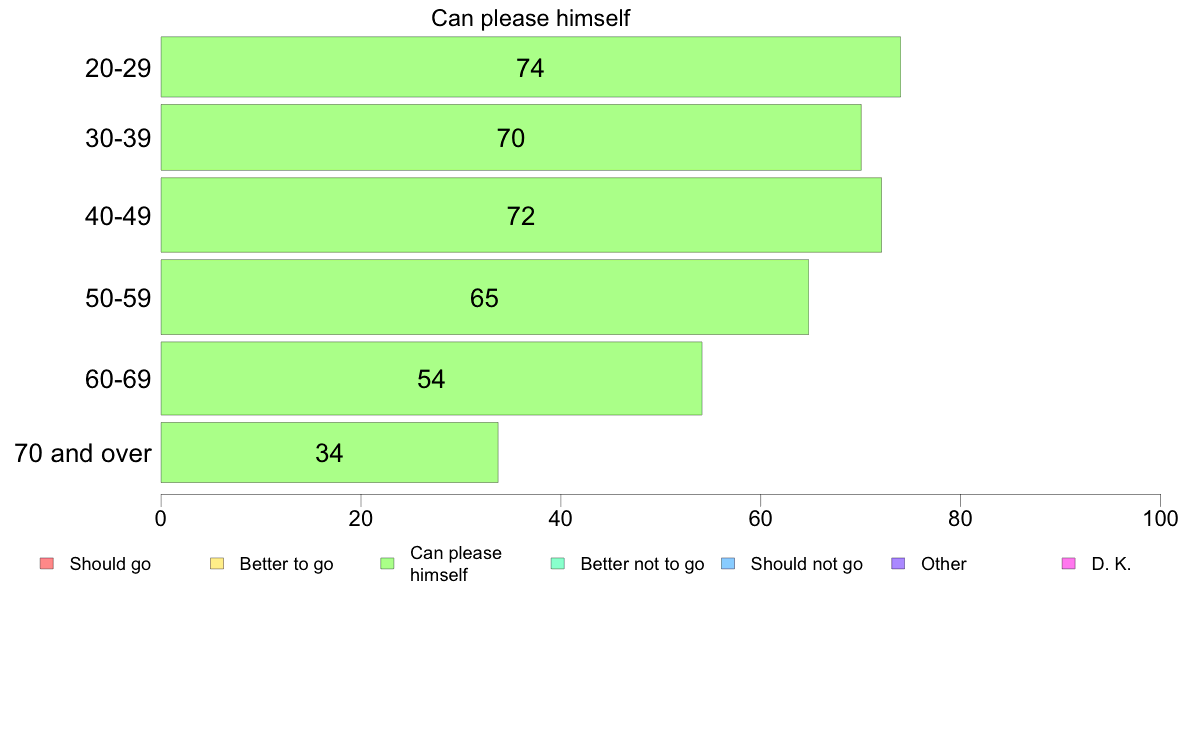Click the mint Better not to go swatch

(558, 563)
